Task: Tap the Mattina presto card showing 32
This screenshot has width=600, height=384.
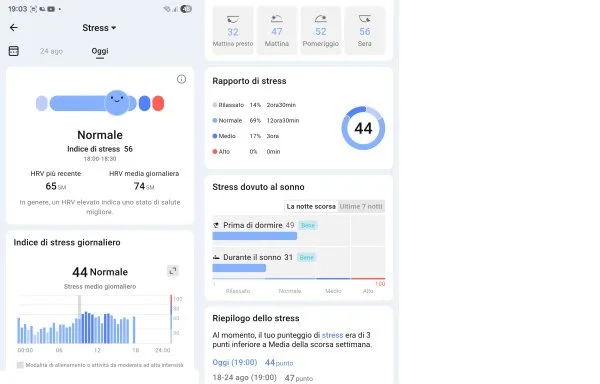Action: pos(233,31)
